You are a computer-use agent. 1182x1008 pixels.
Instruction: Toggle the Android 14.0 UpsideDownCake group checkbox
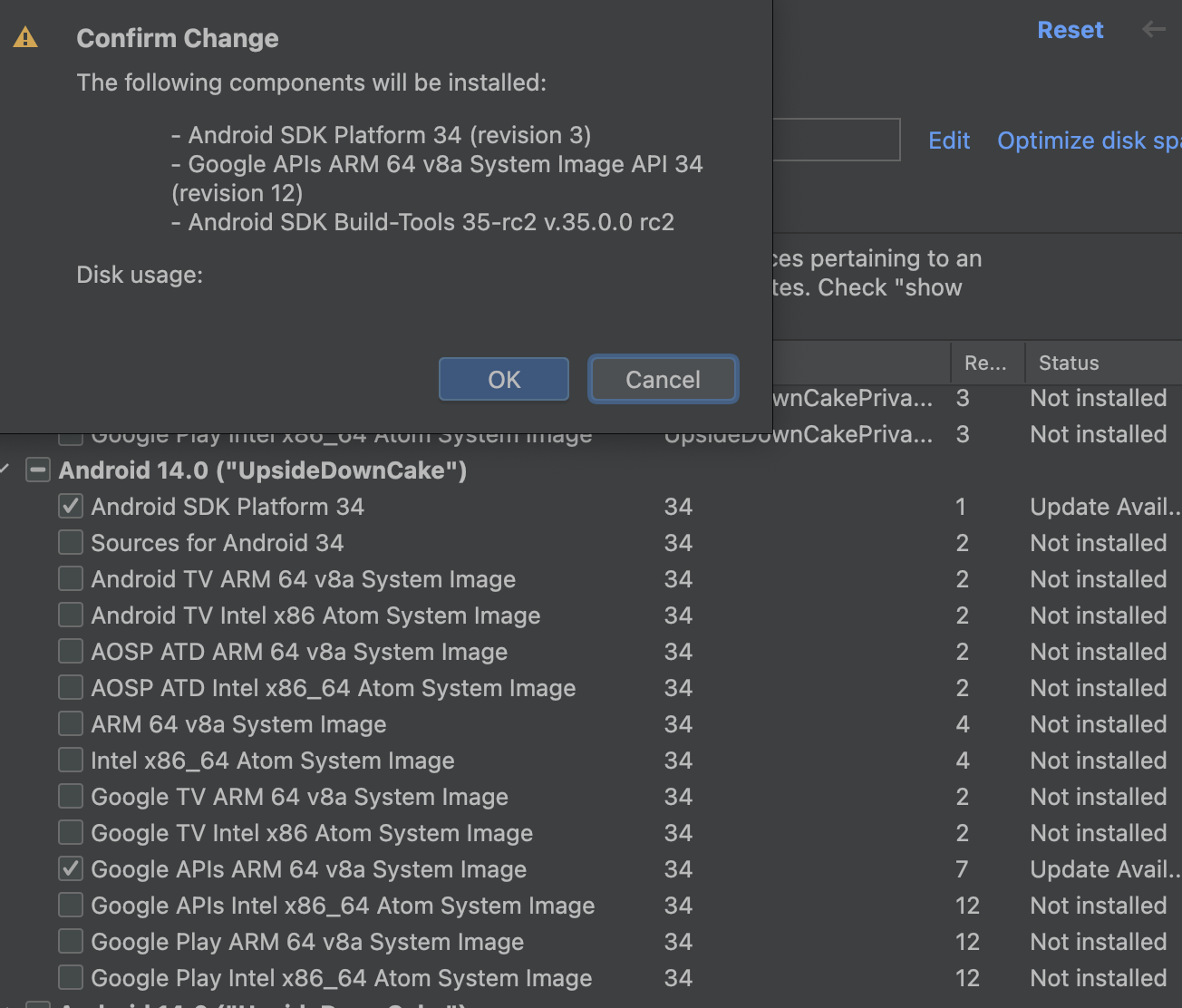38,470
